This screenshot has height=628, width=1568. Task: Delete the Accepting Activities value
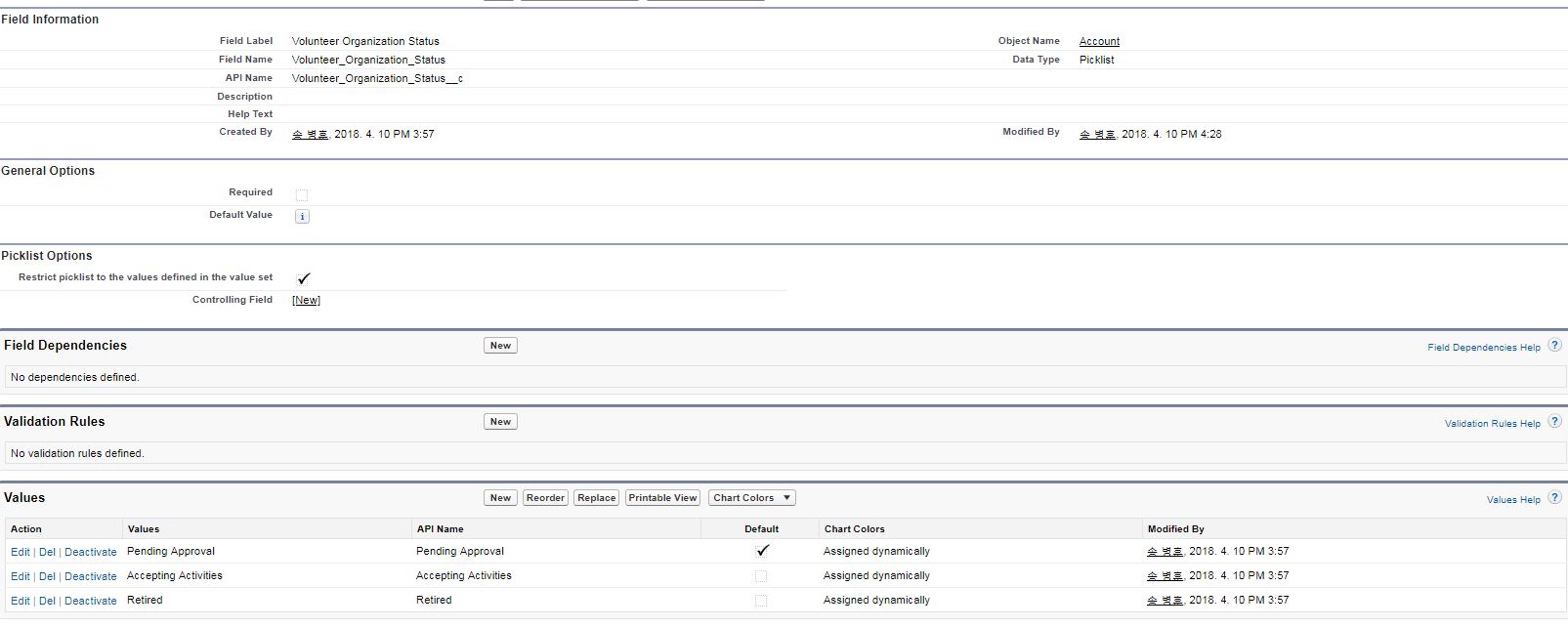47,576
